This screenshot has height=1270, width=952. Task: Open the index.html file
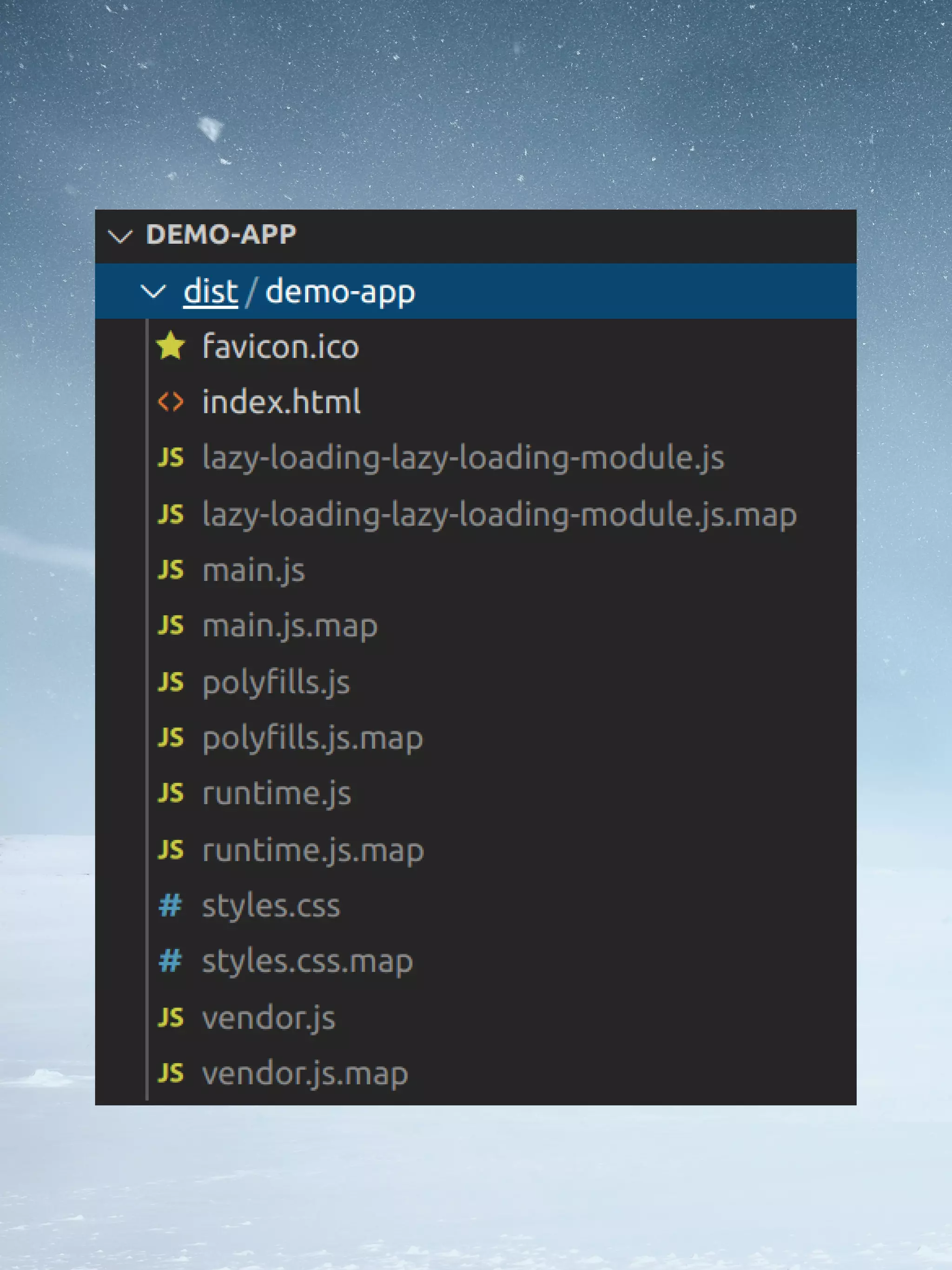click(281, 402)
